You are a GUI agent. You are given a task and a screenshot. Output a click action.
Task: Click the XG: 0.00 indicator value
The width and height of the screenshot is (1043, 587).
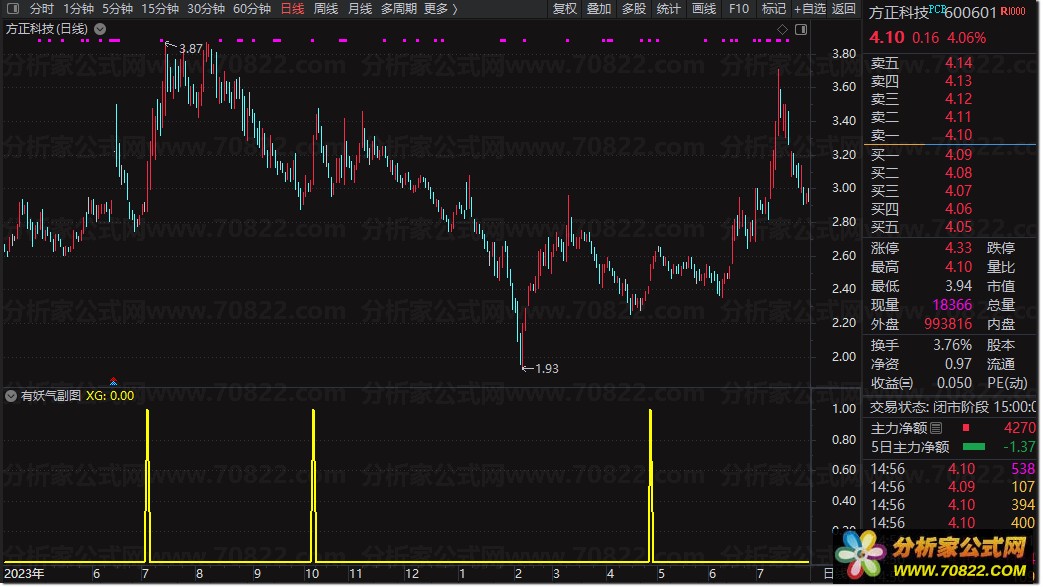[x=110, y=396]
